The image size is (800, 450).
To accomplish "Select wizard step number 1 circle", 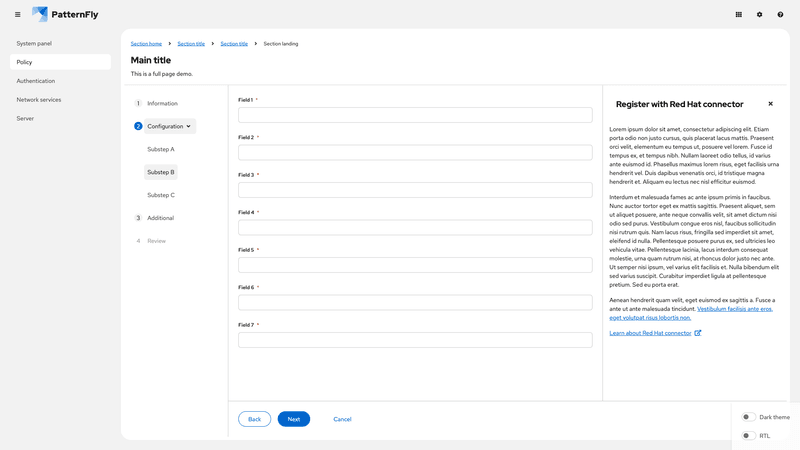I will click(x=138, y=103).
